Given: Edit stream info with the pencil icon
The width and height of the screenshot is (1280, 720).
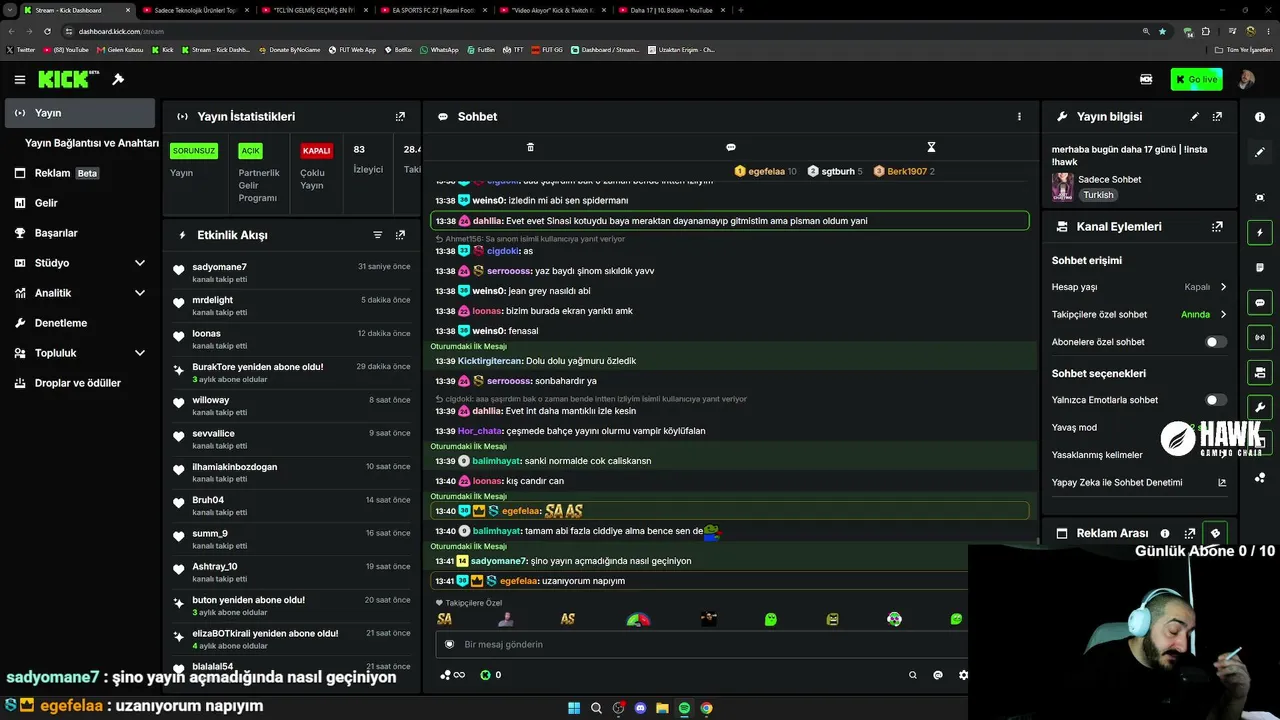Looking at the screenshot, I should [1194, 117].
